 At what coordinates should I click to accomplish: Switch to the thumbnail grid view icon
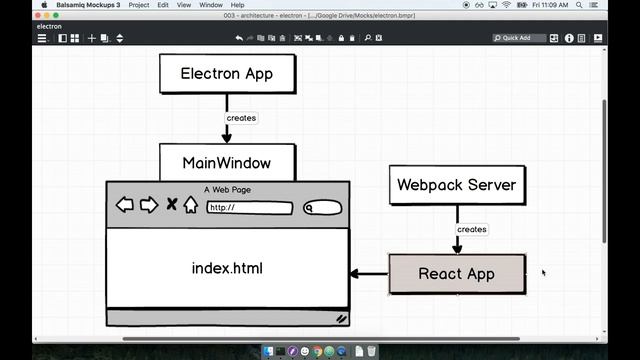point(75,38)
